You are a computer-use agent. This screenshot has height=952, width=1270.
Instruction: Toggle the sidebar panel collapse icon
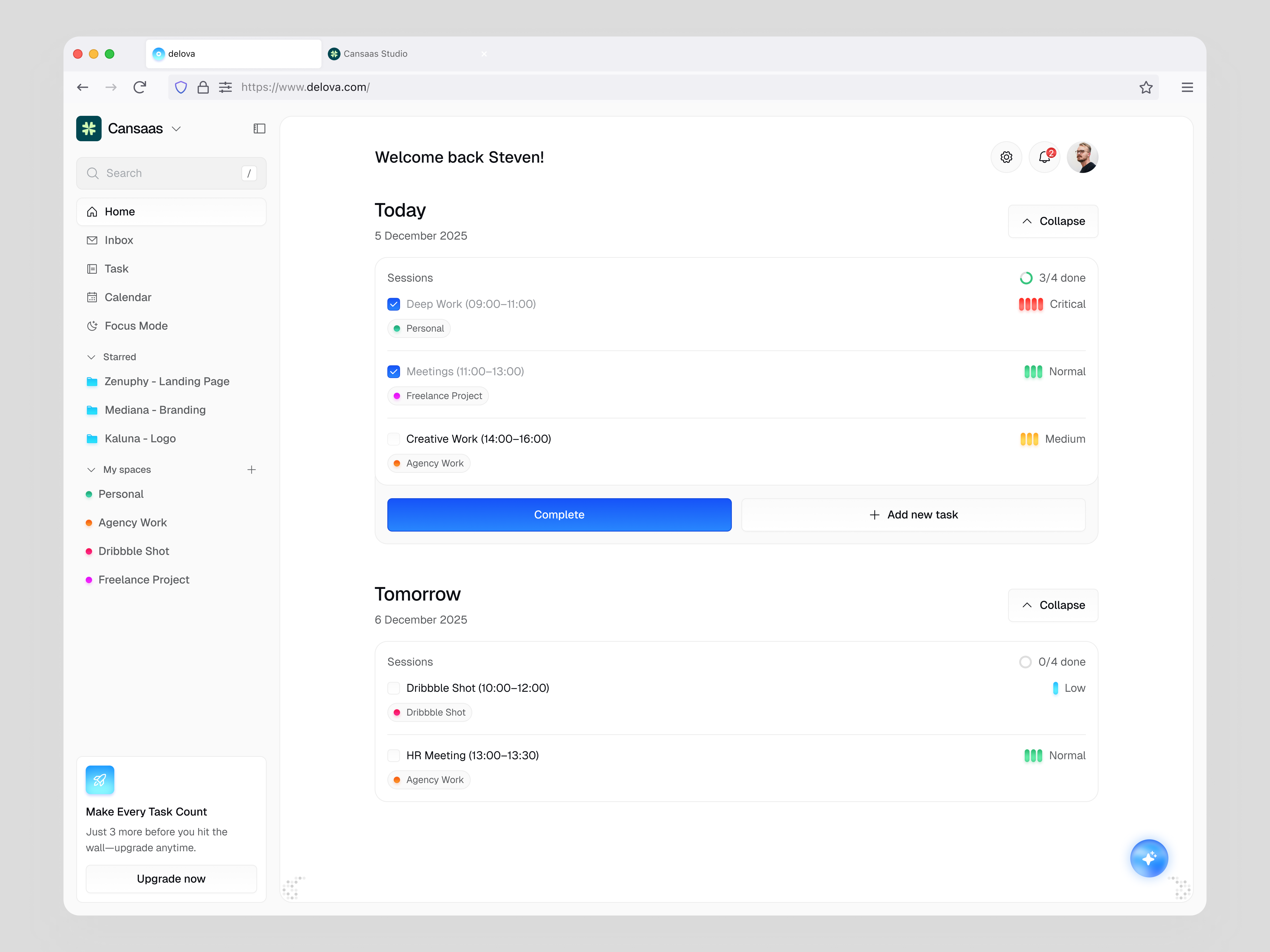pos(260,129)
